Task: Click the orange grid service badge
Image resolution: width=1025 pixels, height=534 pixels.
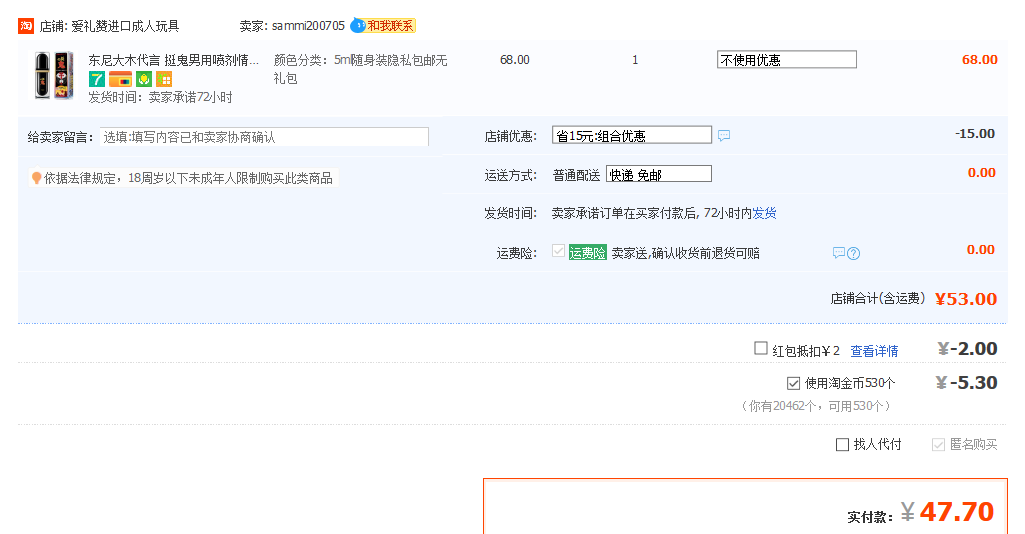Action: point(164,79)
